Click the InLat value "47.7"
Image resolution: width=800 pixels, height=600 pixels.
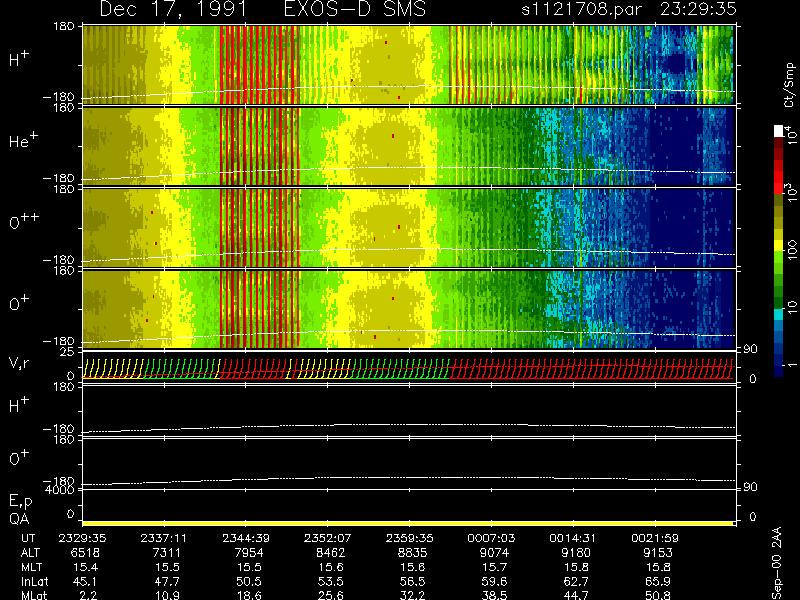(x=167, y=582)
